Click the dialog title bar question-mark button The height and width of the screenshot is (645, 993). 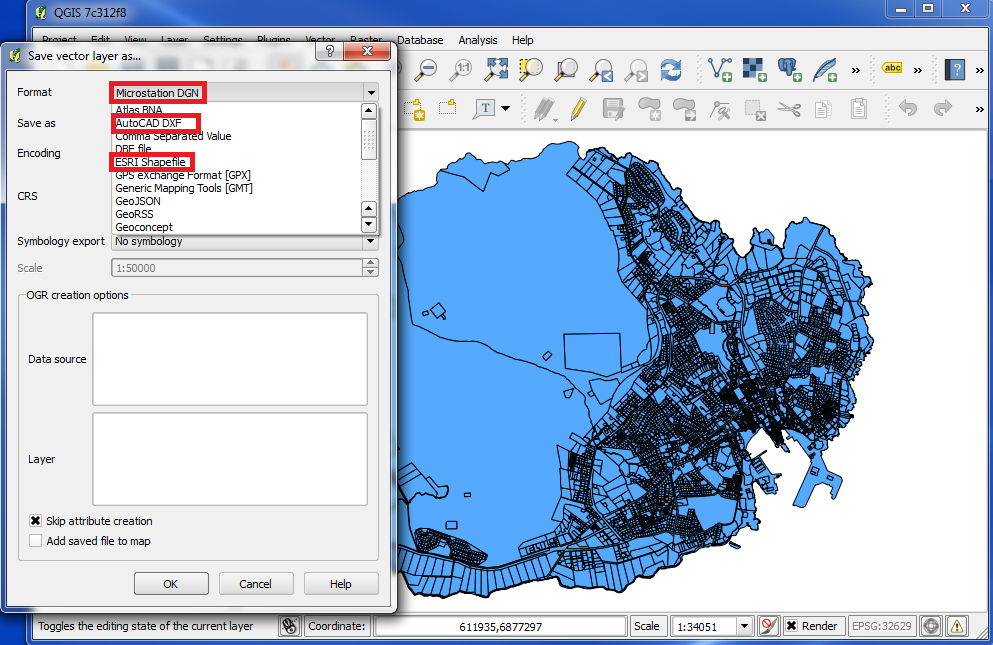[x=329, y=51]
